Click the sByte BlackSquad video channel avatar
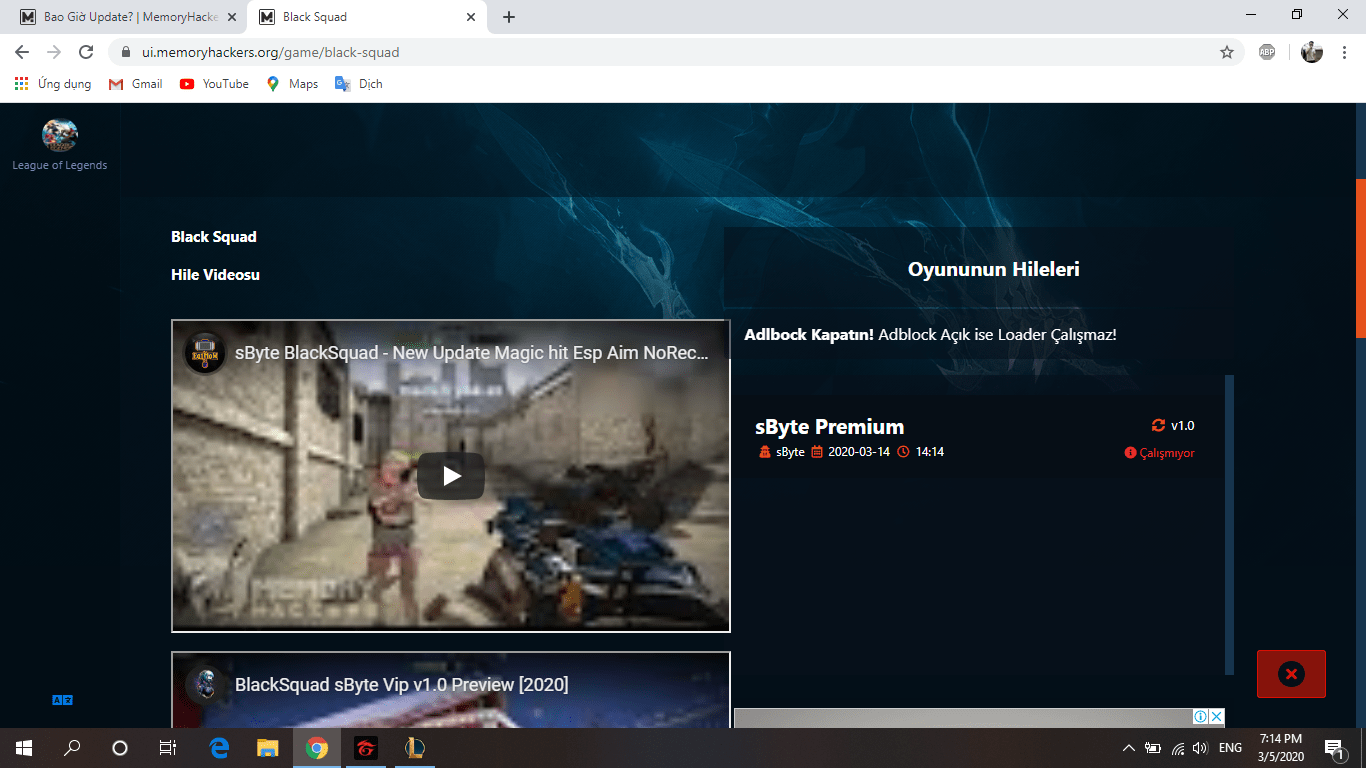The width and height of the screenshot is (1366, 768). click(x=205, y=353)
